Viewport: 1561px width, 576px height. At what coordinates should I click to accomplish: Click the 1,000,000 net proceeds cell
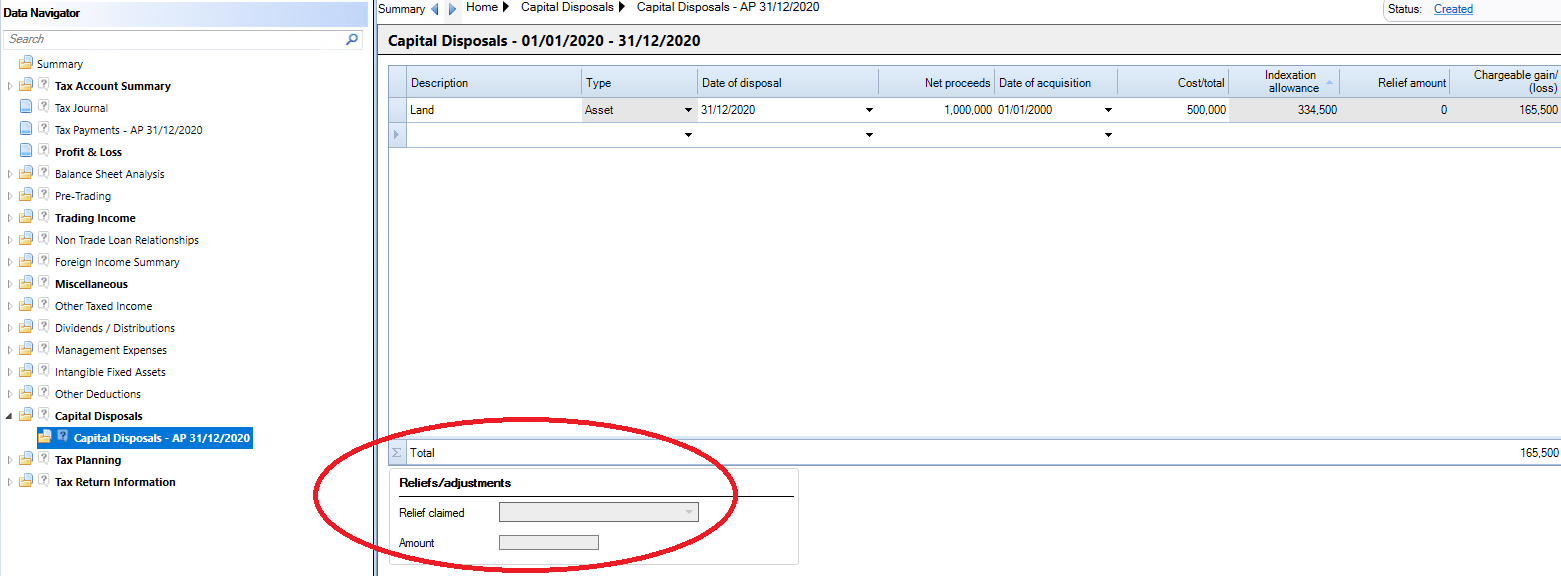tap(937, 110)
